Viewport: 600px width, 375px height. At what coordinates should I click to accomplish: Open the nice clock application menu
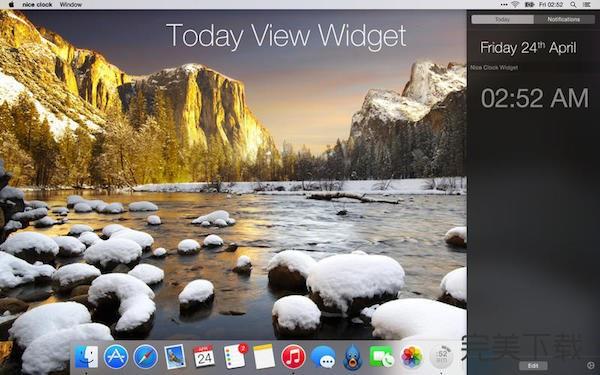pos(37,5)
